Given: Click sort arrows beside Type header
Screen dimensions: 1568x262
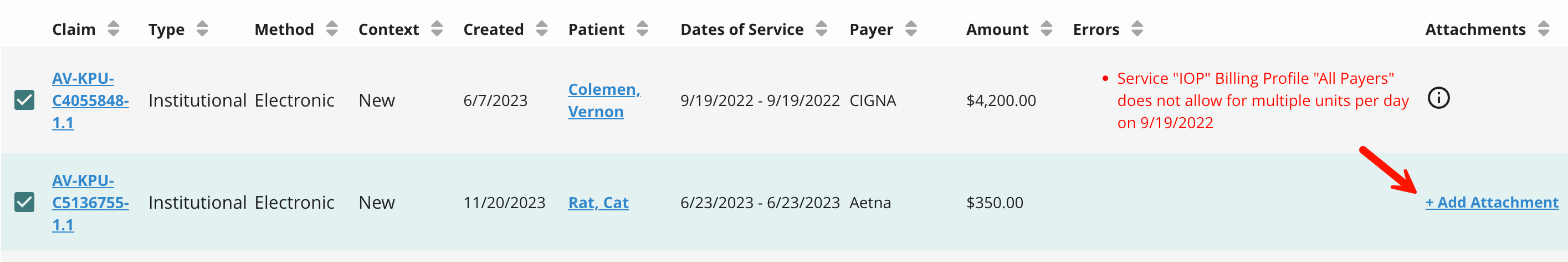Looking at the screenshot, I should click(x=202, y=29).
